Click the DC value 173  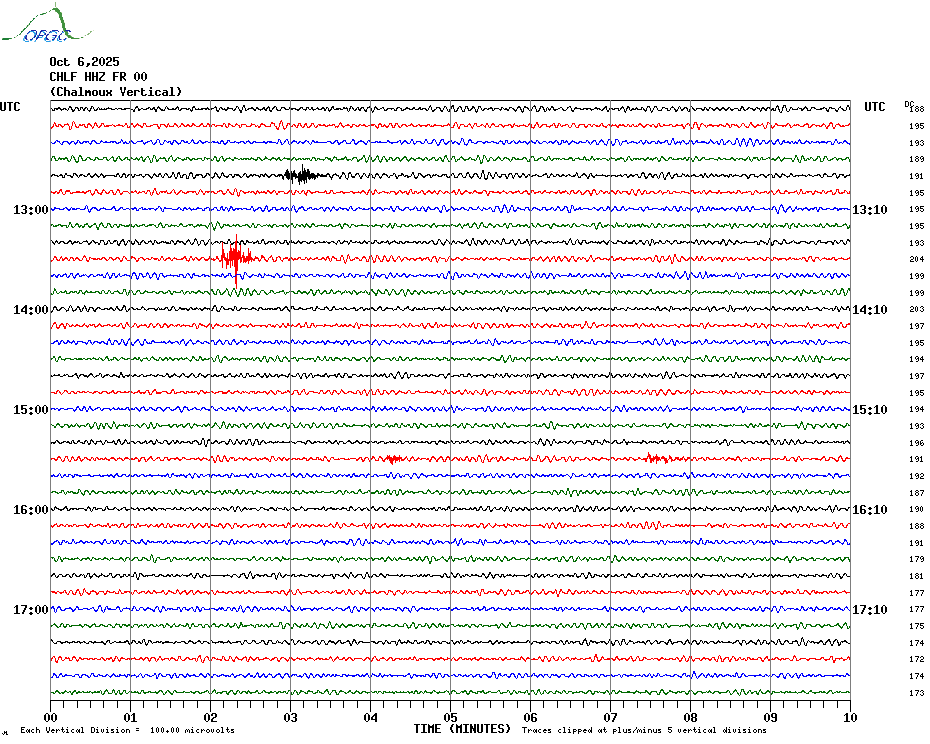pyautogui.click(x=917, y=693)
